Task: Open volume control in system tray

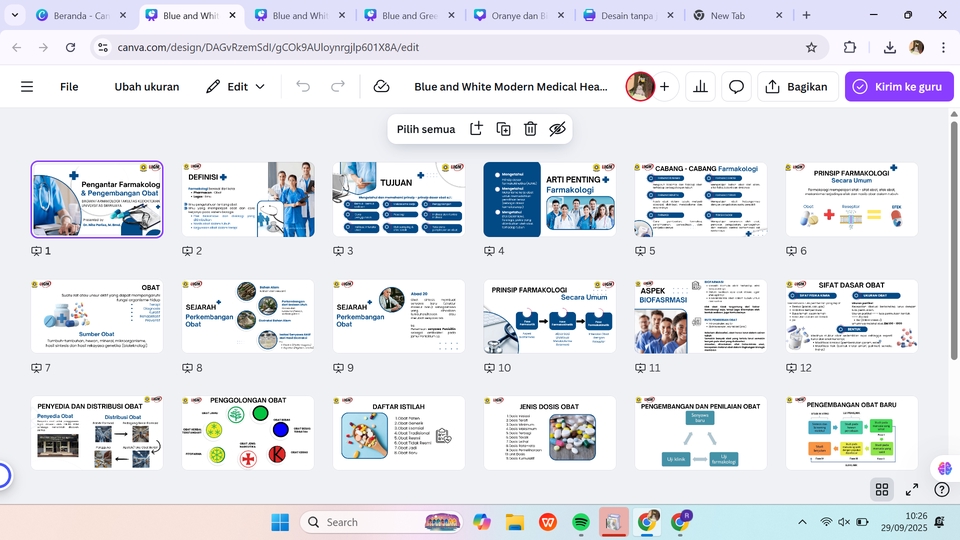Action: tap(844, 522)
